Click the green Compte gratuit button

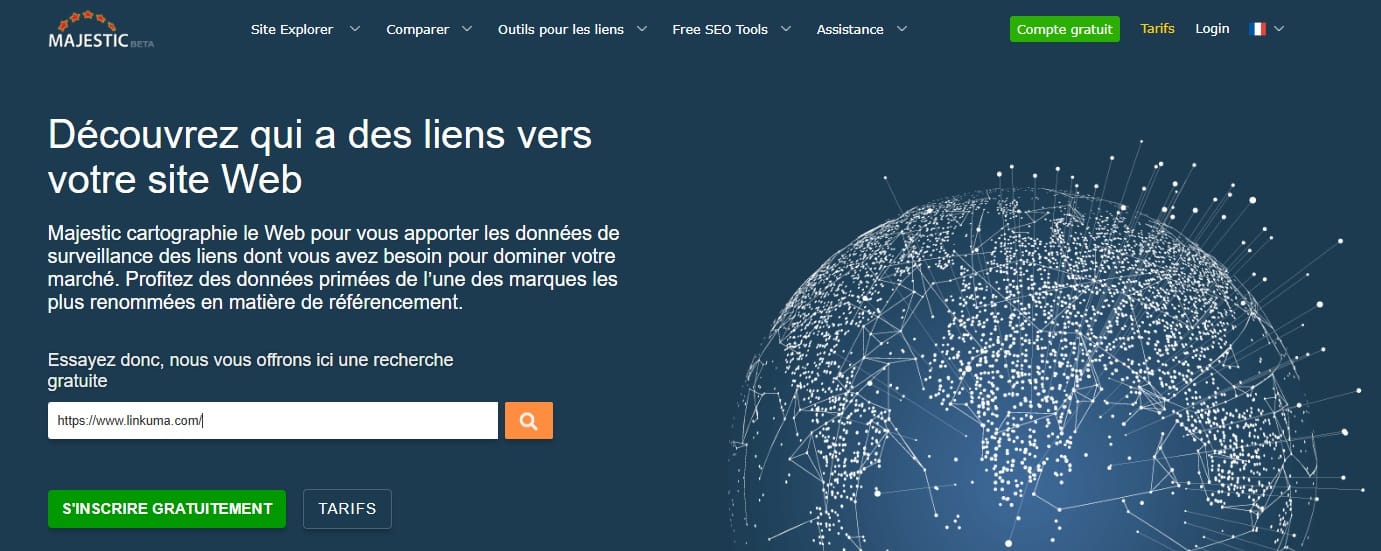point(1065,29)
